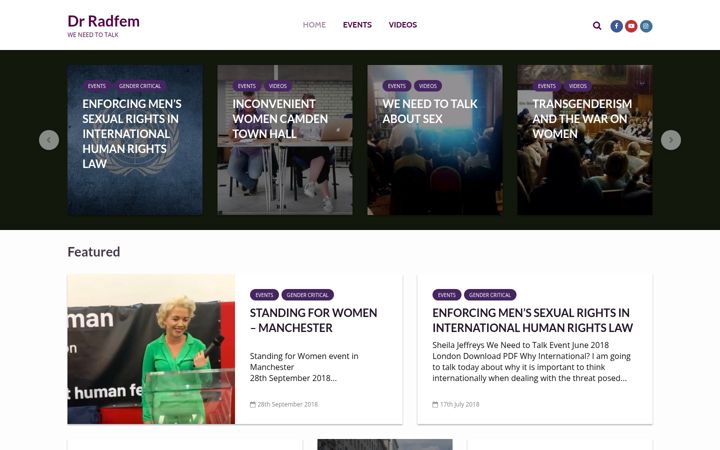Viewport: 720px width, 450px height.
Task: Click calendar icon beside 17th July 2018
Action: click(435, 405)
